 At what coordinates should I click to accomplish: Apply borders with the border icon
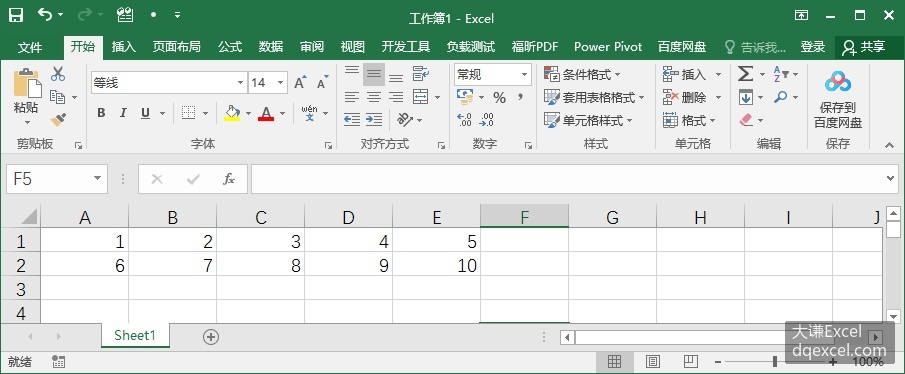coord(188,113)
